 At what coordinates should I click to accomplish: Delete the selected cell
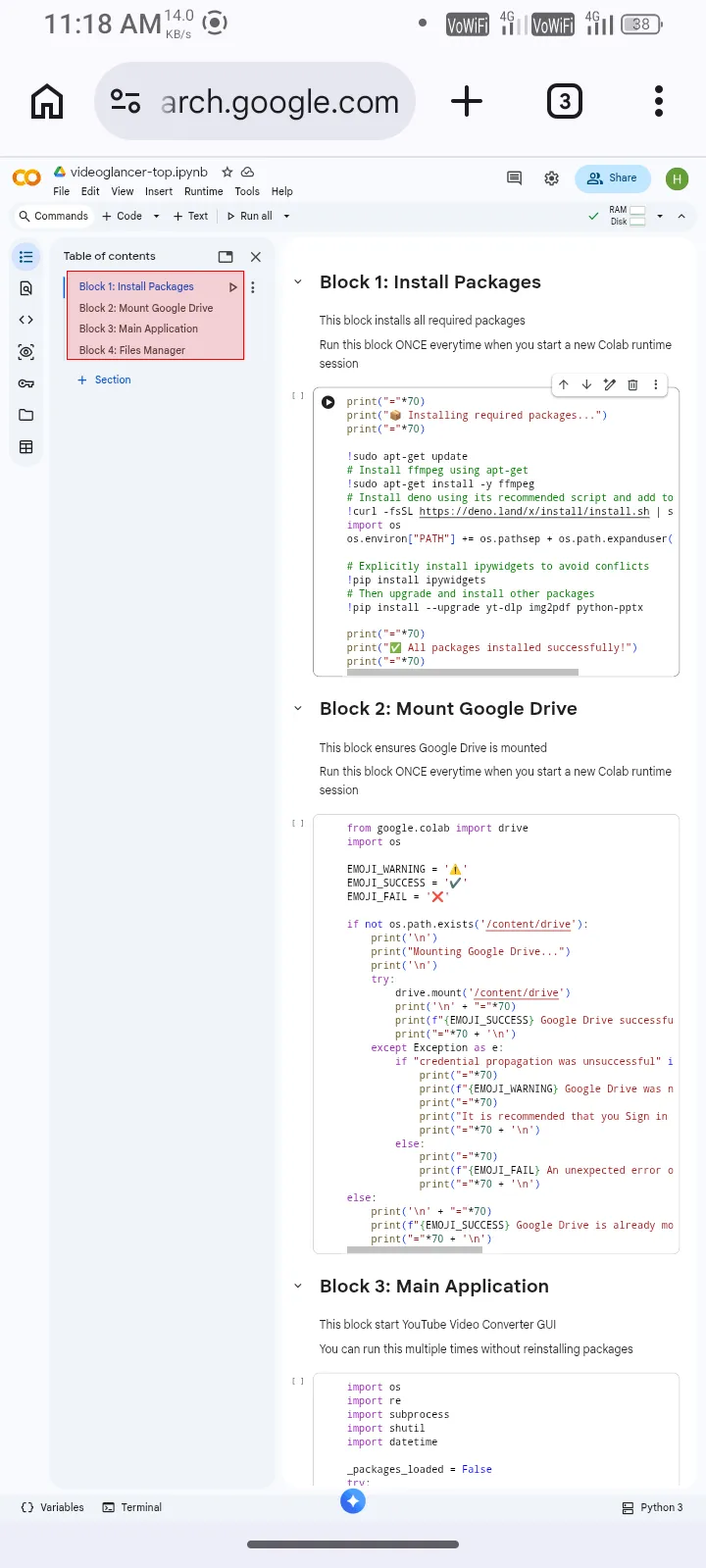[x=632, y=384]
